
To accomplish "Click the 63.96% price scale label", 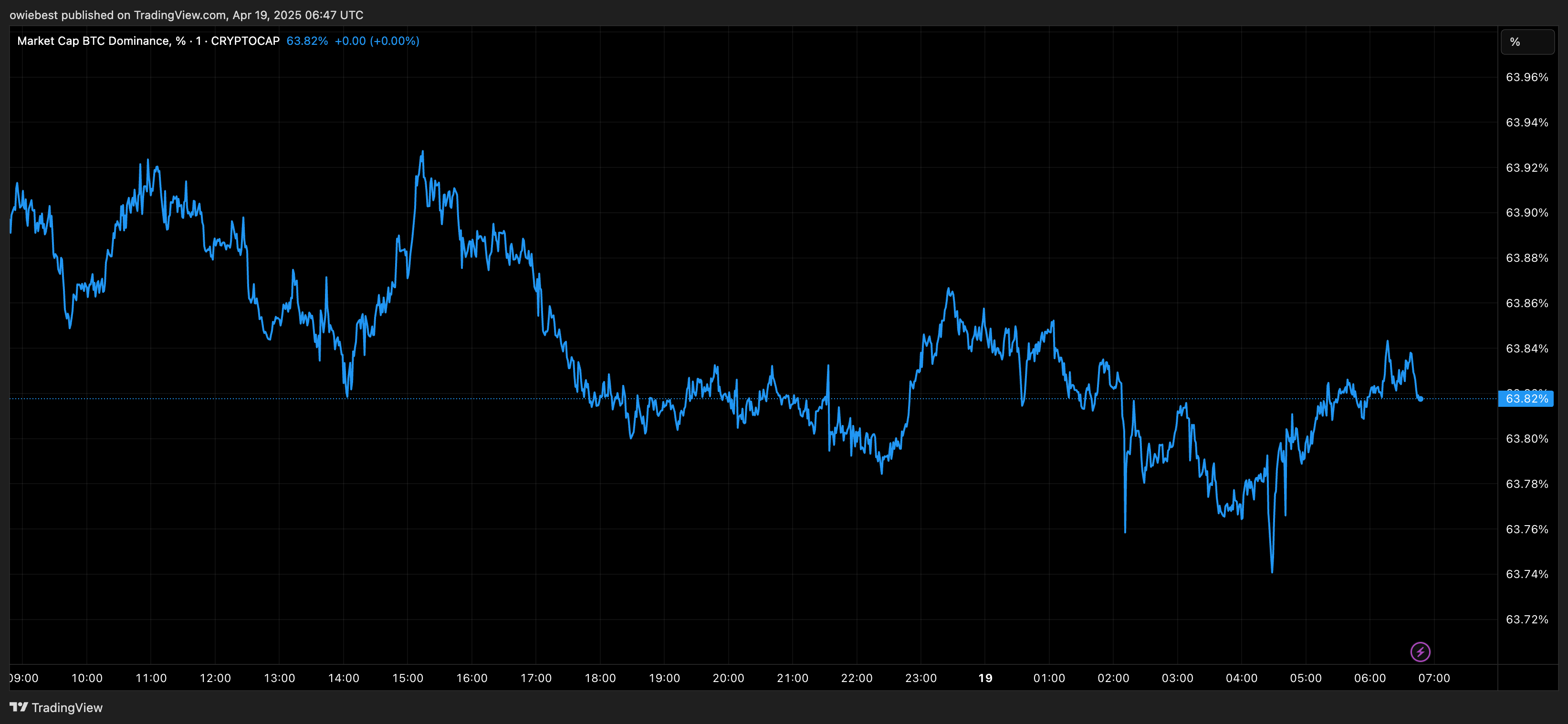I will 1526,77.
